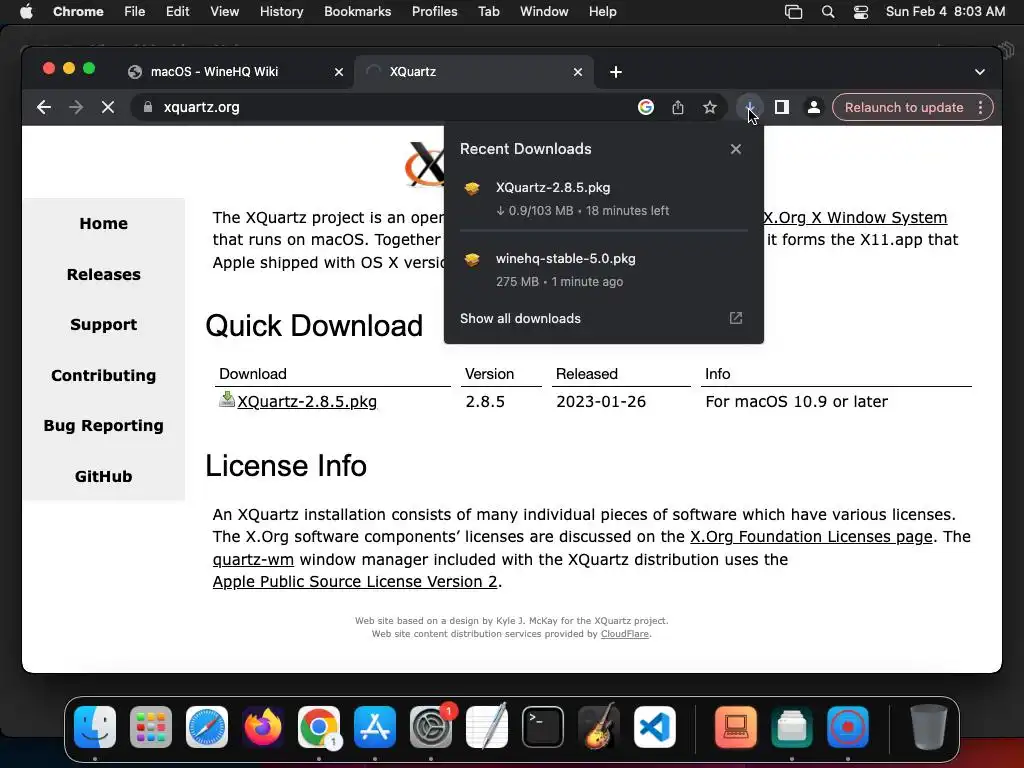Open Control Center in menu bar
Screen dimensions: 1024x768
click(861, 12)
